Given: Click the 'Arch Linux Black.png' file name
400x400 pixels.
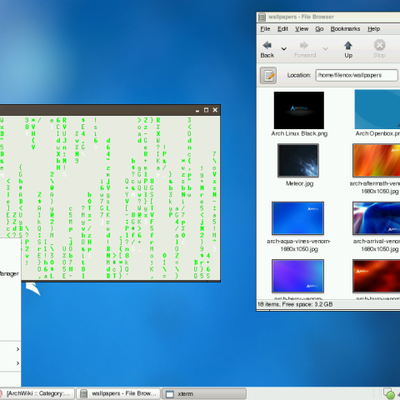Looking at the screenshot, I should 299,134.
